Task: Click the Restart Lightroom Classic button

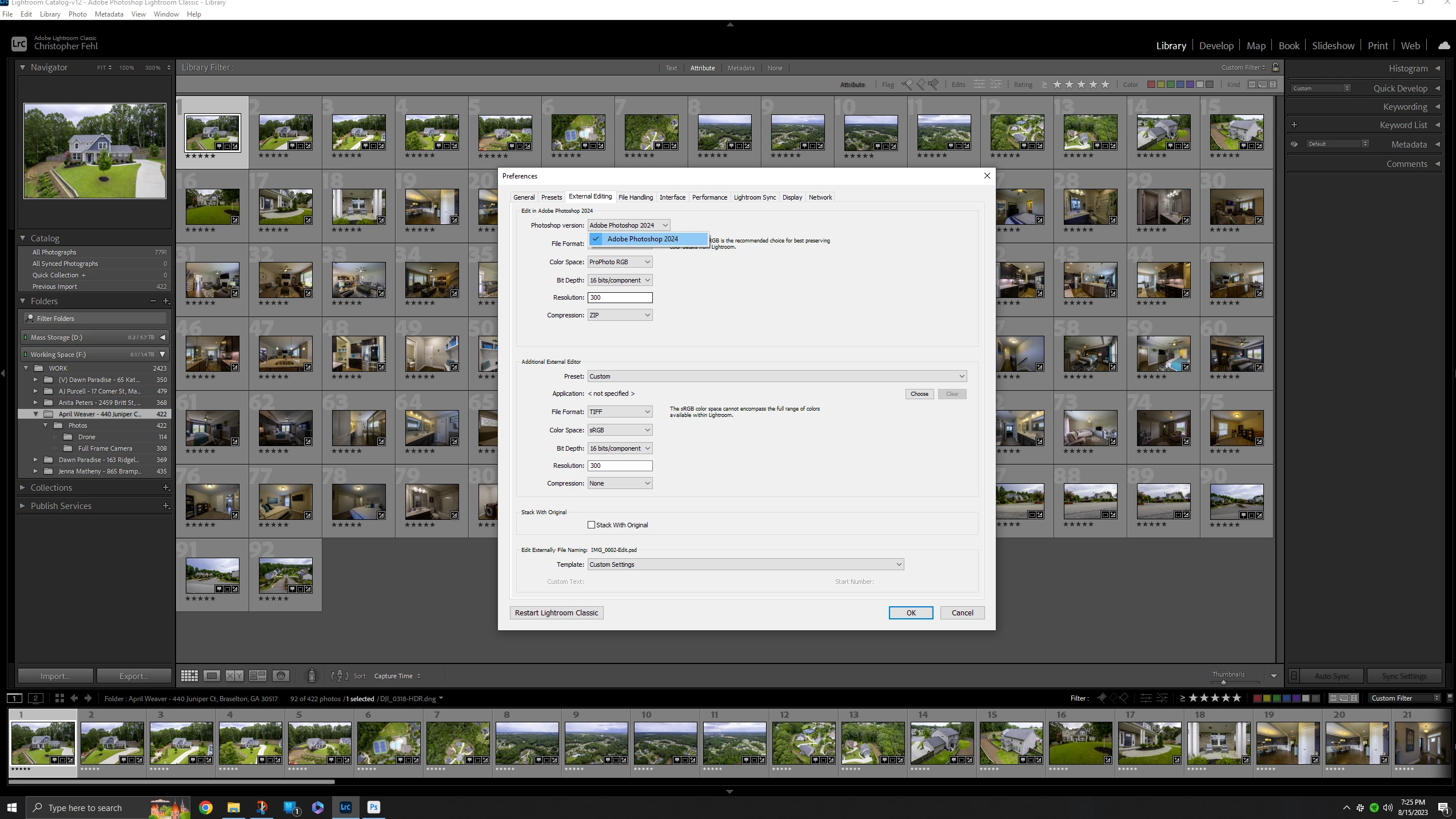Action: tap(556, 613)
